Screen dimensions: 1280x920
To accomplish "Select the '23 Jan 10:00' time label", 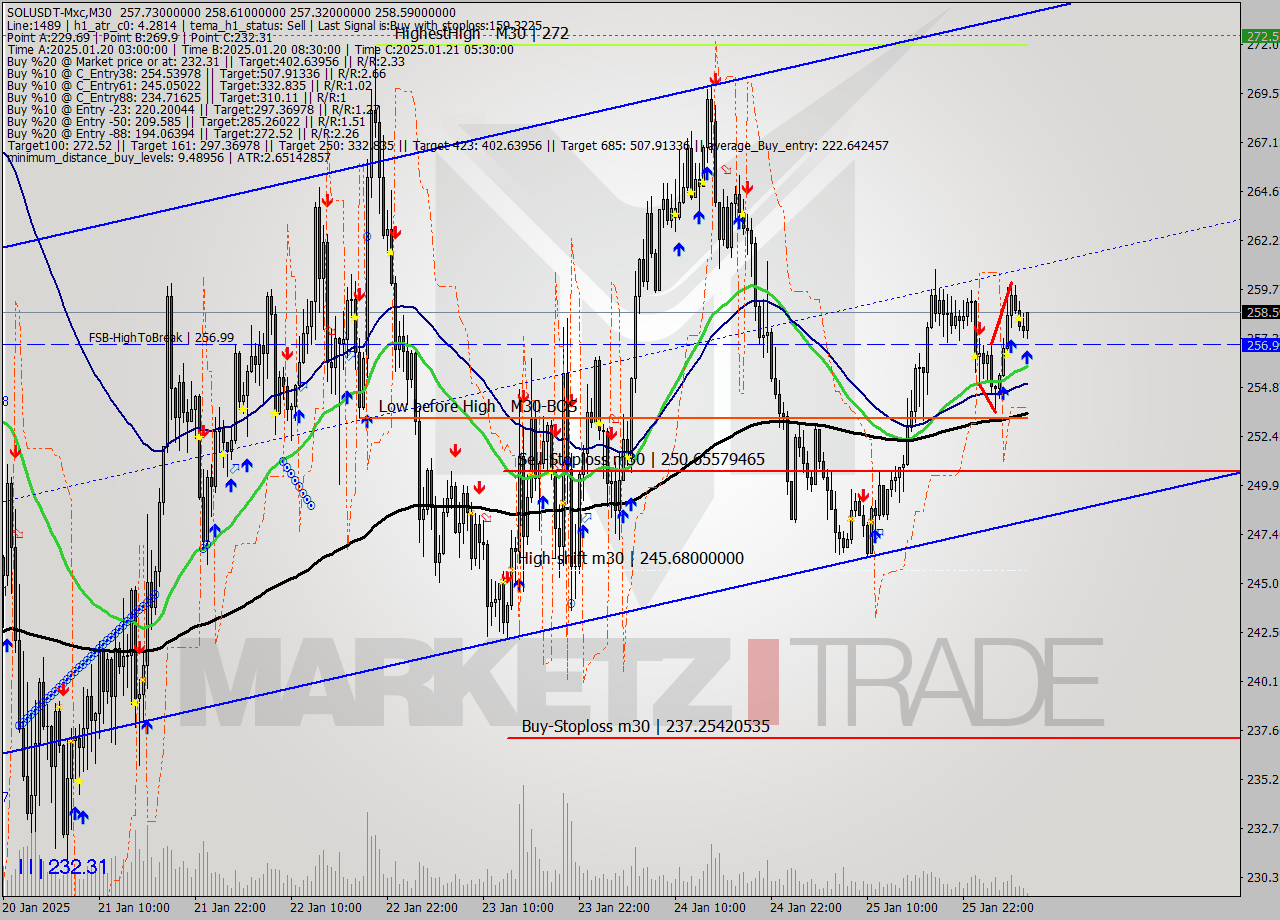I will coord(518,908).
